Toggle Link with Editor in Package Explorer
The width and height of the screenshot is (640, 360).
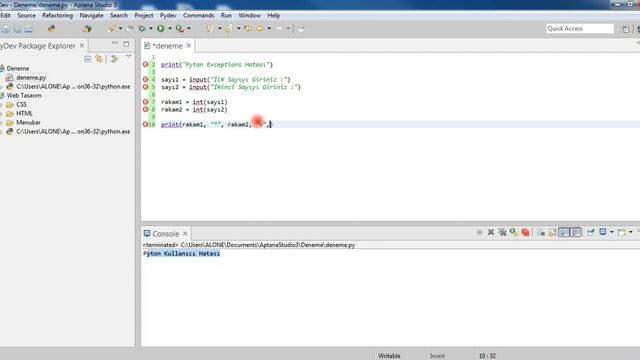[99, 59]
